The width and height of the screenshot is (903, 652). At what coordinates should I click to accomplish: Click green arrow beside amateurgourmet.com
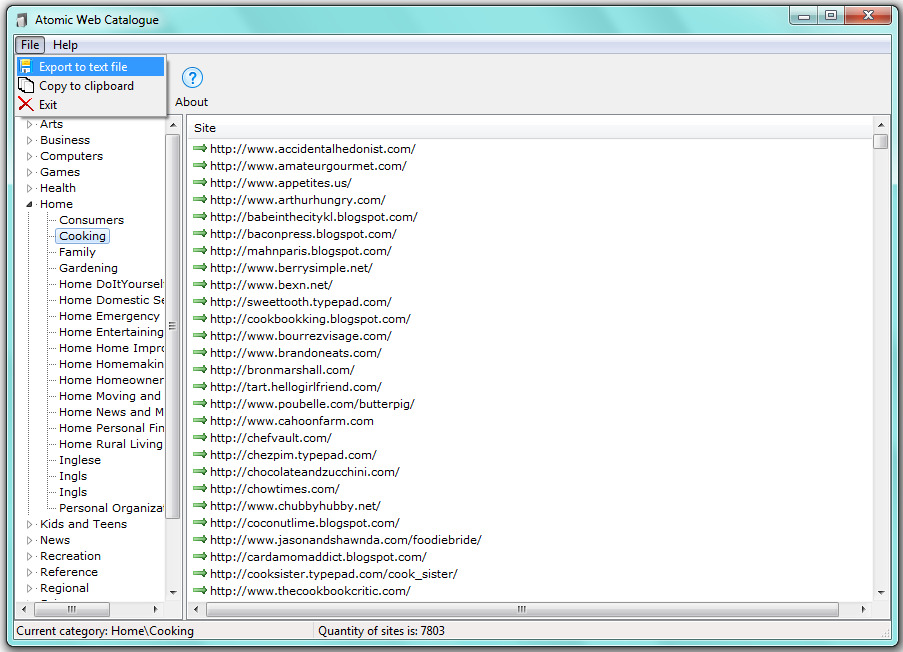pyautogui.click(x=200, y=166)
